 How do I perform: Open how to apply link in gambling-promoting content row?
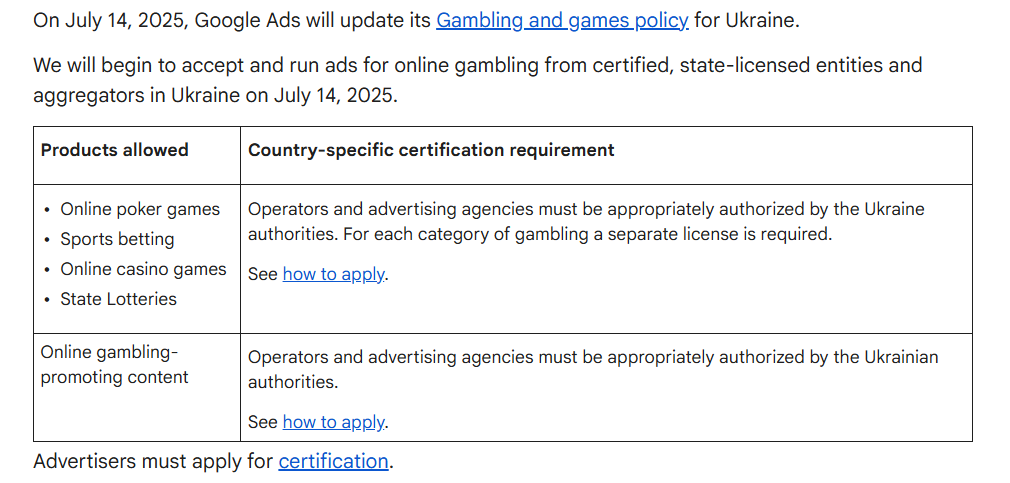click(333, 422)
